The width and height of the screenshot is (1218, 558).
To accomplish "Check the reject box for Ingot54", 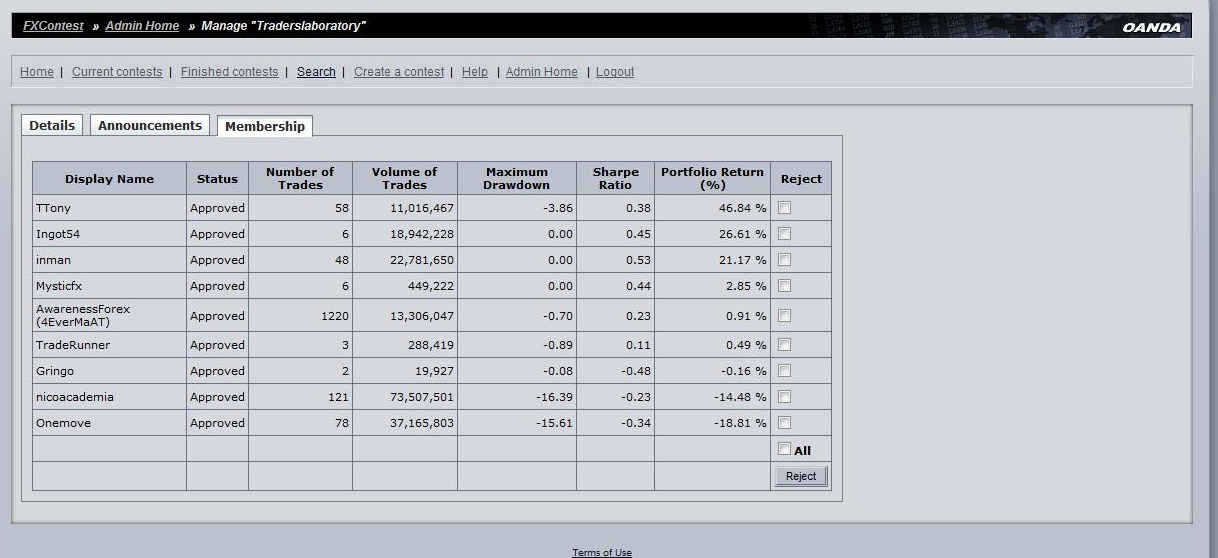I will tap(785, 234).
